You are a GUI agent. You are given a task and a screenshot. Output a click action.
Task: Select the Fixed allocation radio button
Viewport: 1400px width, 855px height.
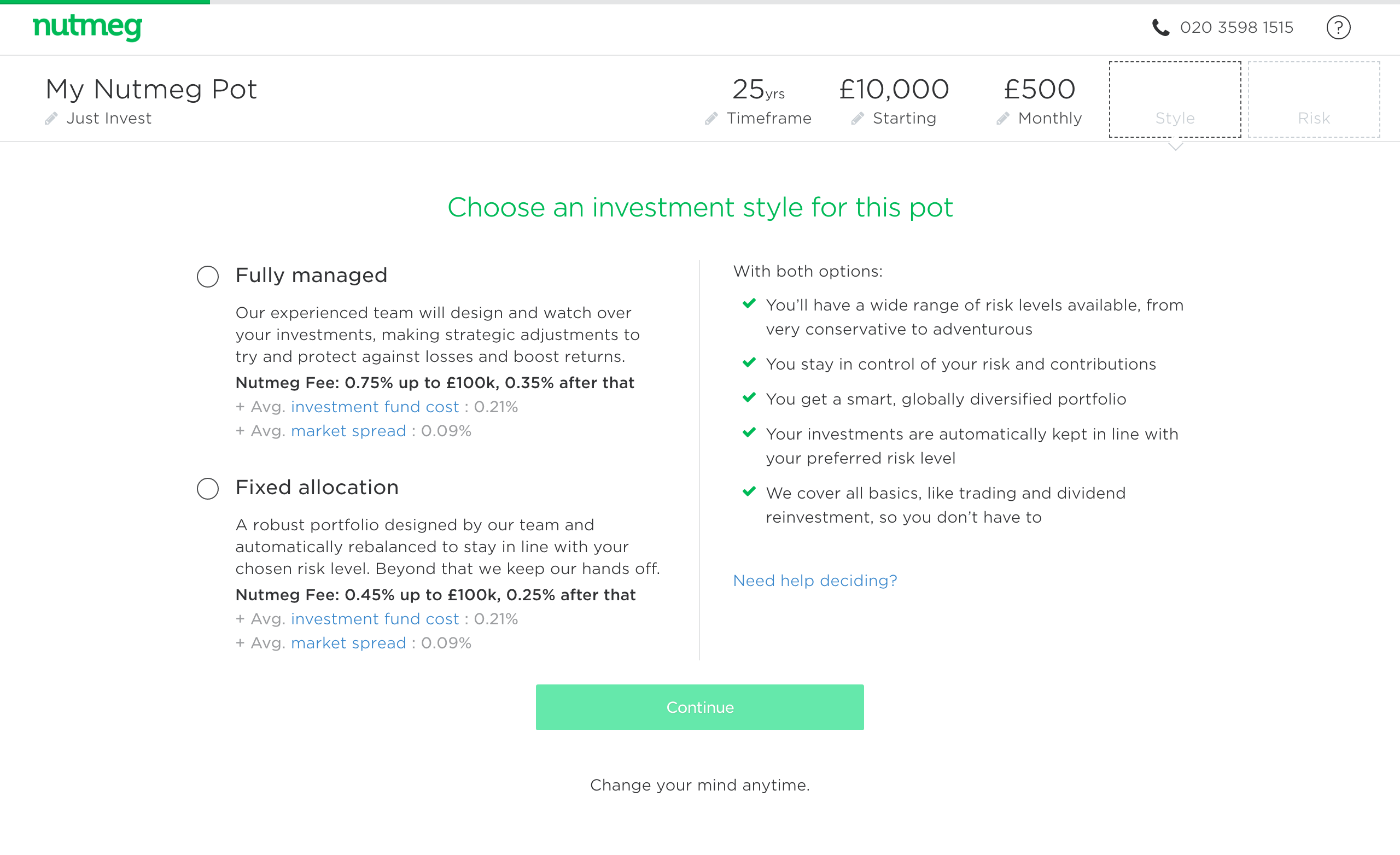click(207, 489)
